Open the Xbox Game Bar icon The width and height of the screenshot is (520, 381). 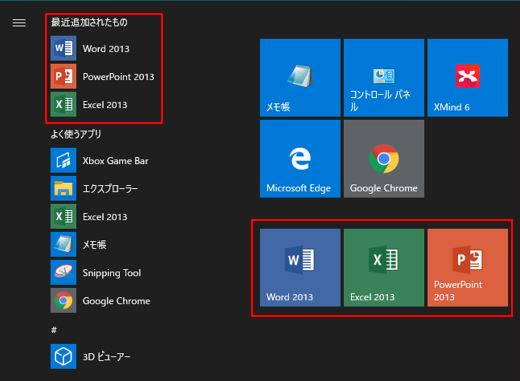(x=63, y=160)
